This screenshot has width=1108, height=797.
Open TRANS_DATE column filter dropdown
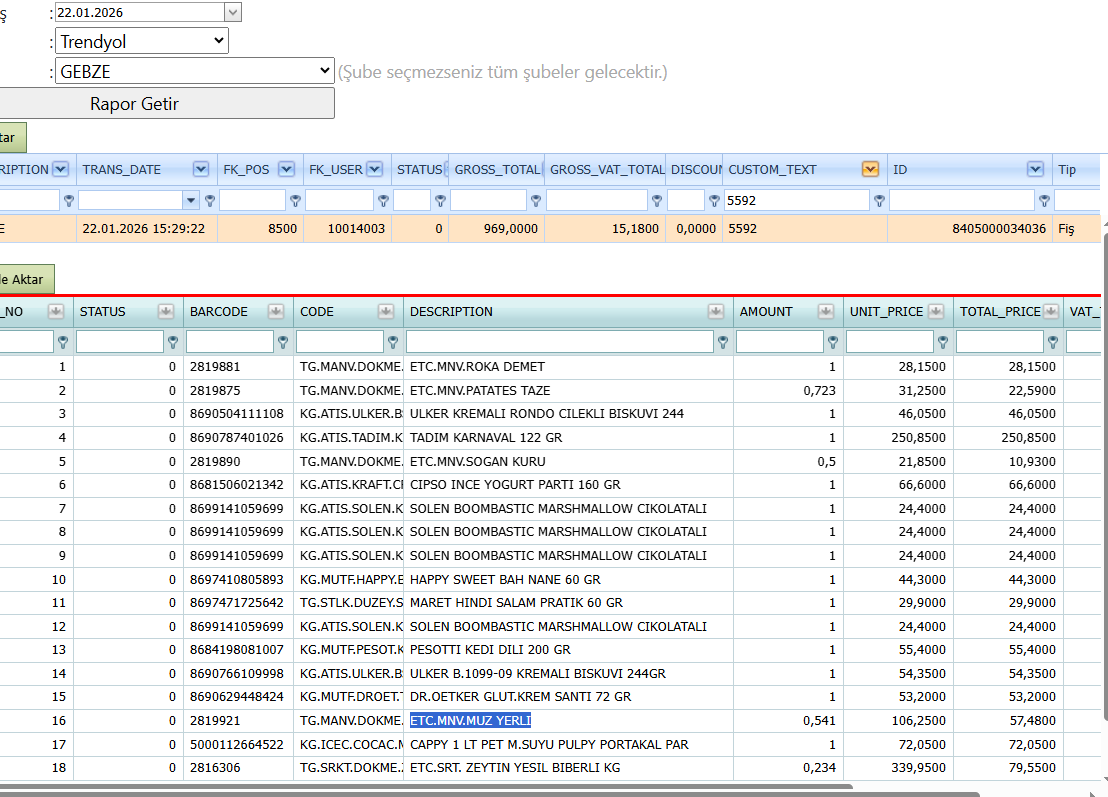[201, 169]
